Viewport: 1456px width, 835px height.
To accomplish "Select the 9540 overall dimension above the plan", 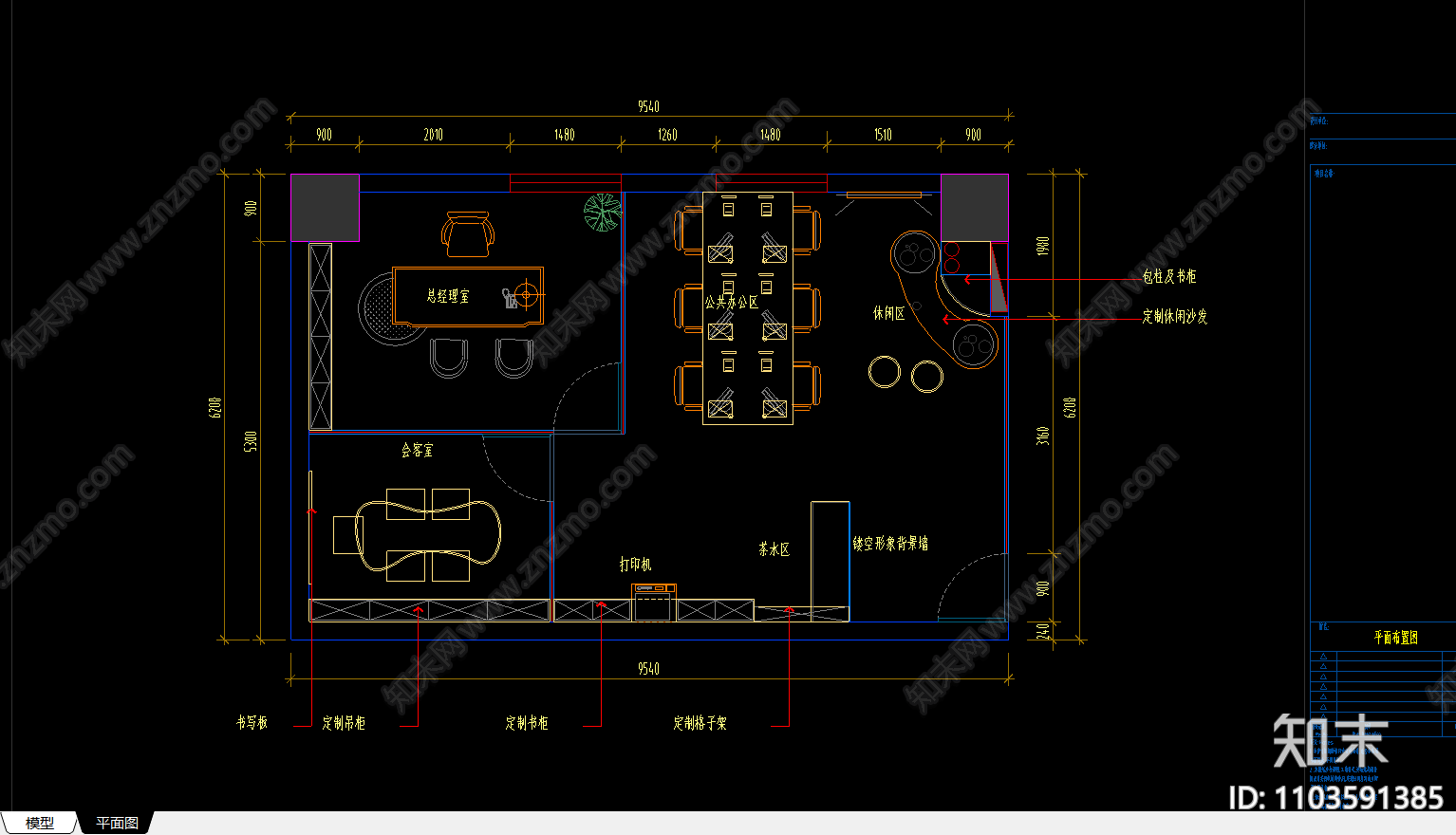I will tap(648, 106).
